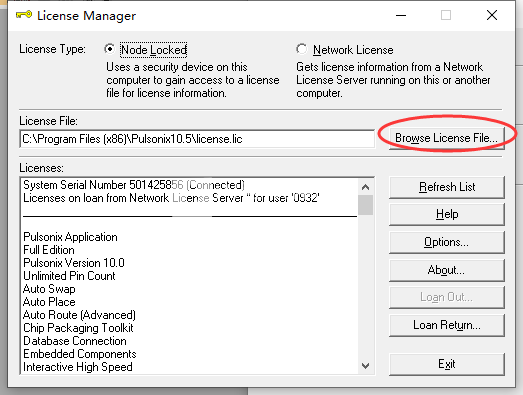Close the License Manager window
523x395 pixels.
point(492,15)
